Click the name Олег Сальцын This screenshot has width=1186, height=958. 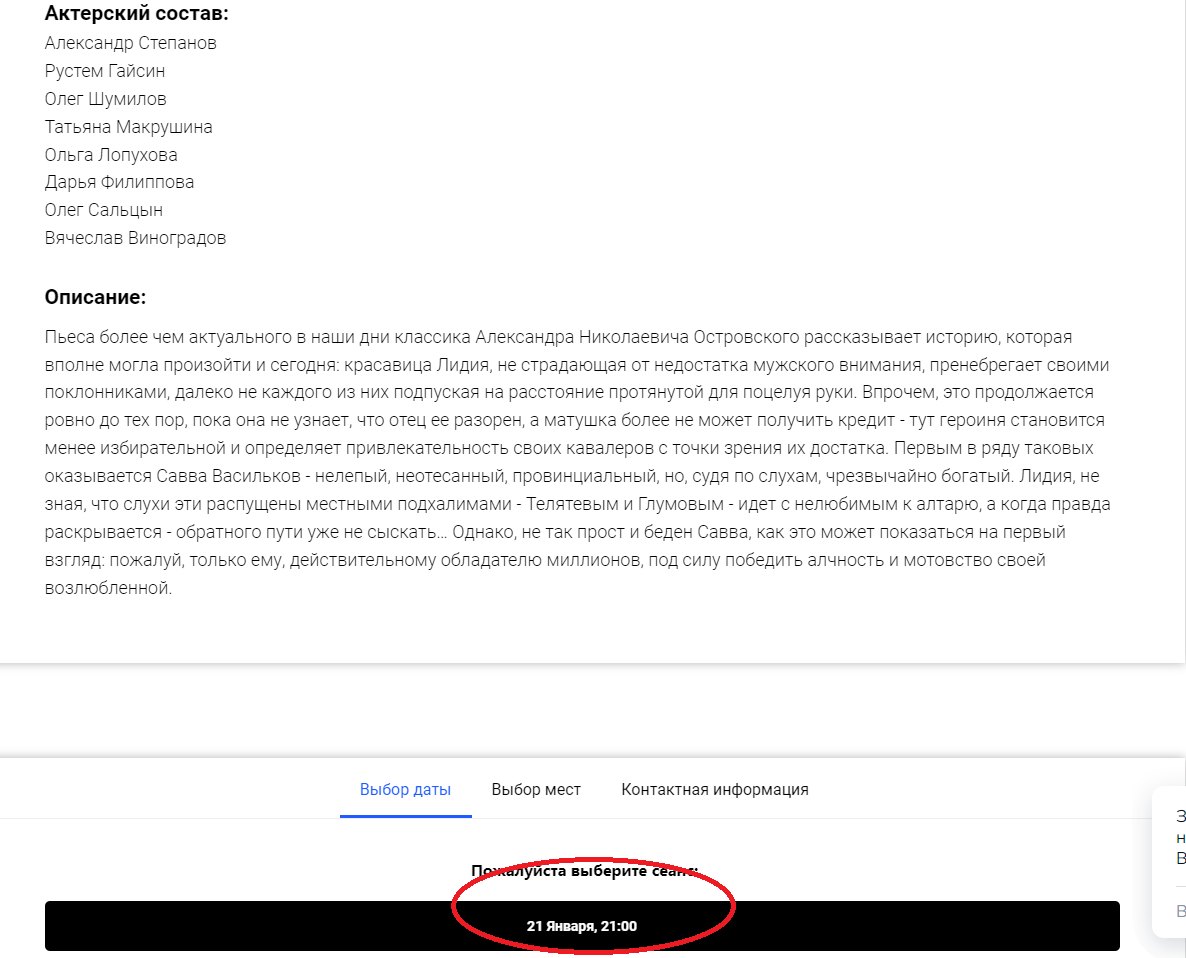click(103, 210)
